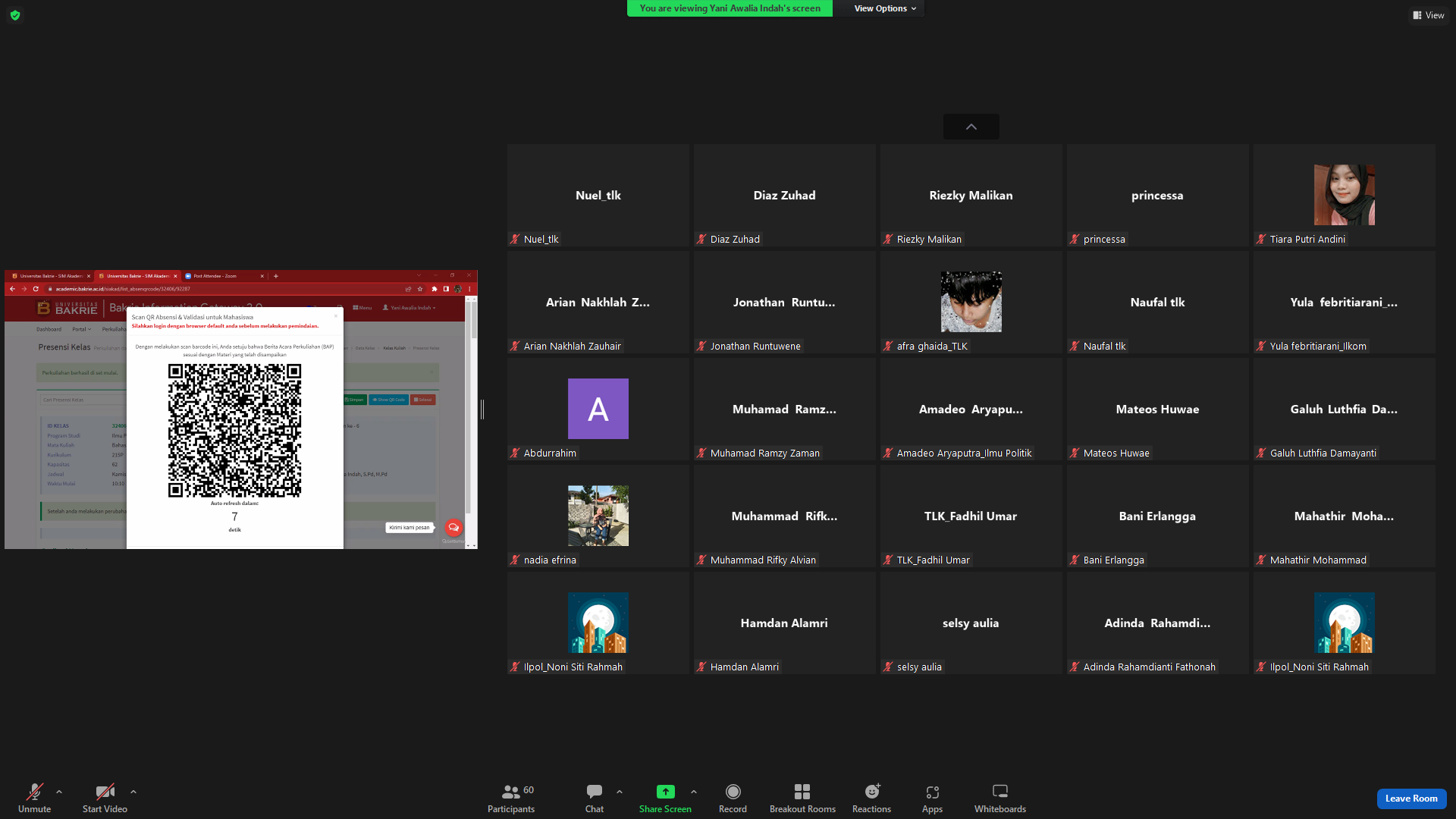Open the View Options dropdown
The image size is (1456, 819).
[885, 8]
